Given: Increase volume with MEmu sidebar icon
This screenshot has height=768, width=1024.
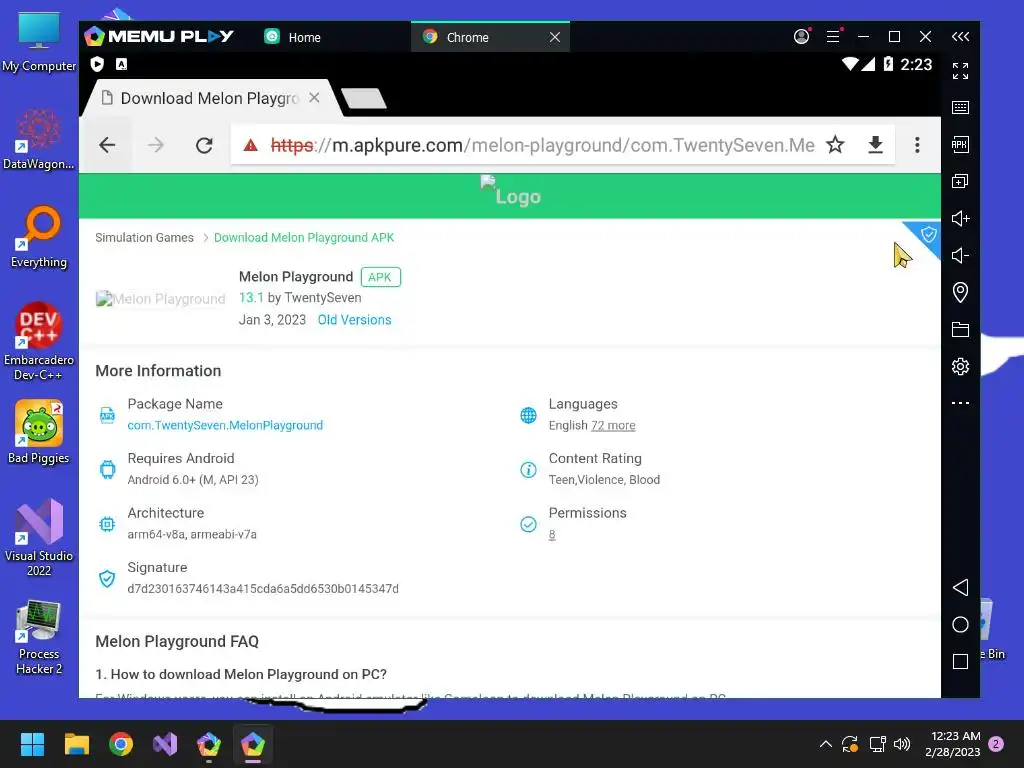Looking at the screenshot, I should 960,218.
